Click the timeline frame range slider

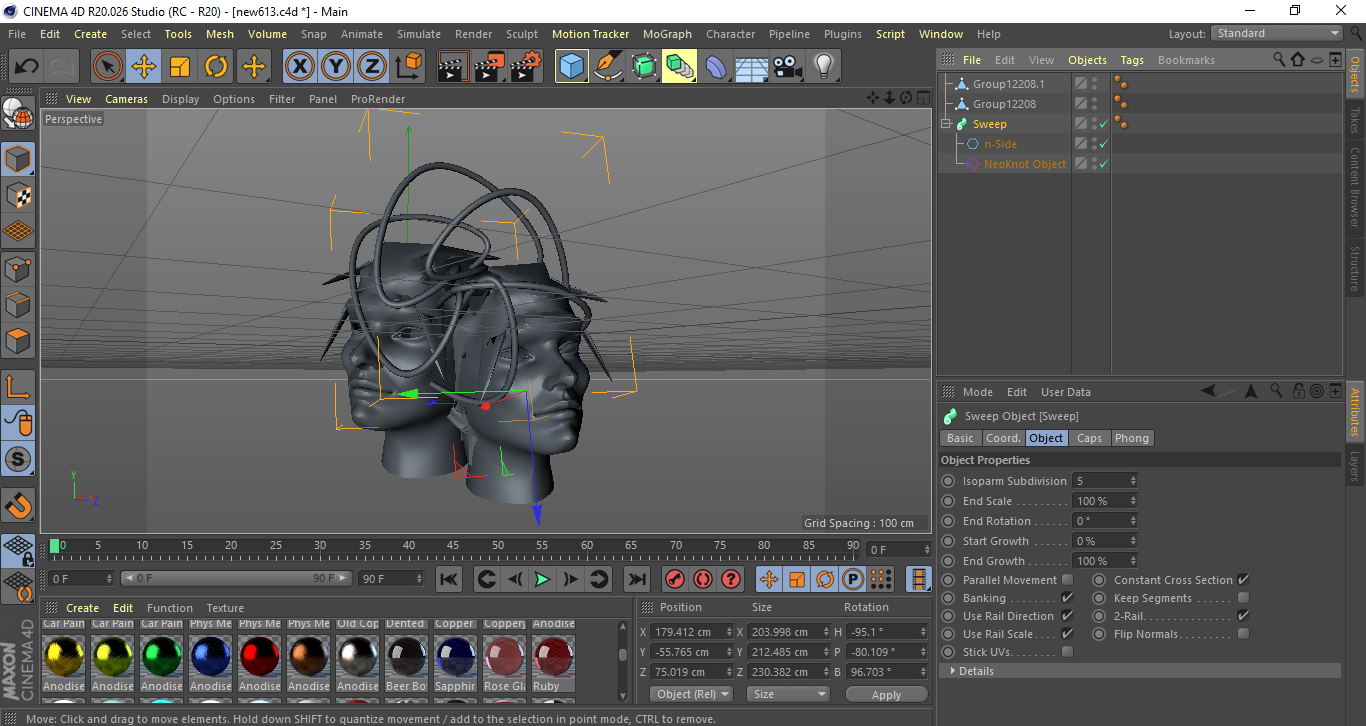tap(236, 579)
